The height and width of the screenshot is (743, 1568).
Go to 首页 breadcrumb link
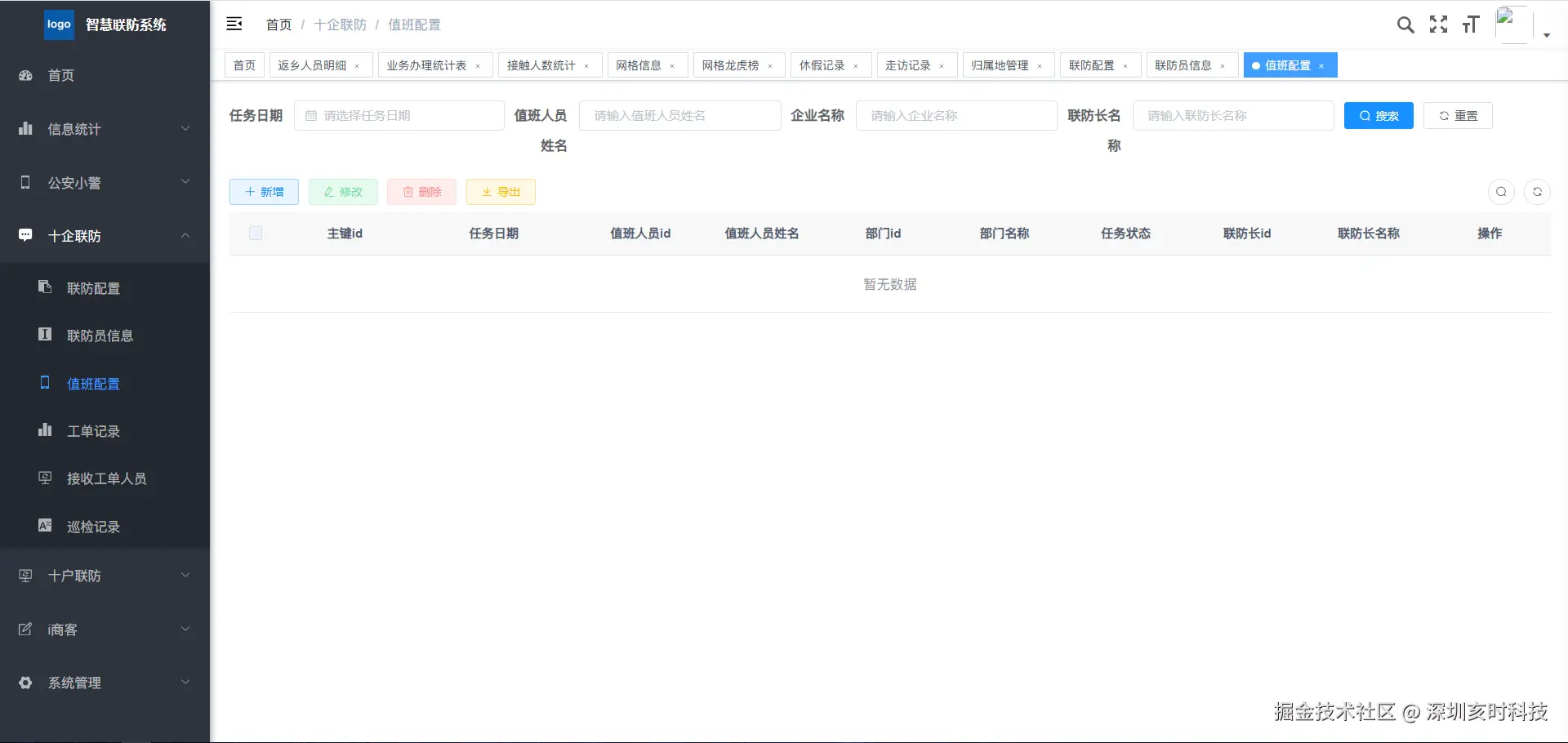[x=278, y=24]
